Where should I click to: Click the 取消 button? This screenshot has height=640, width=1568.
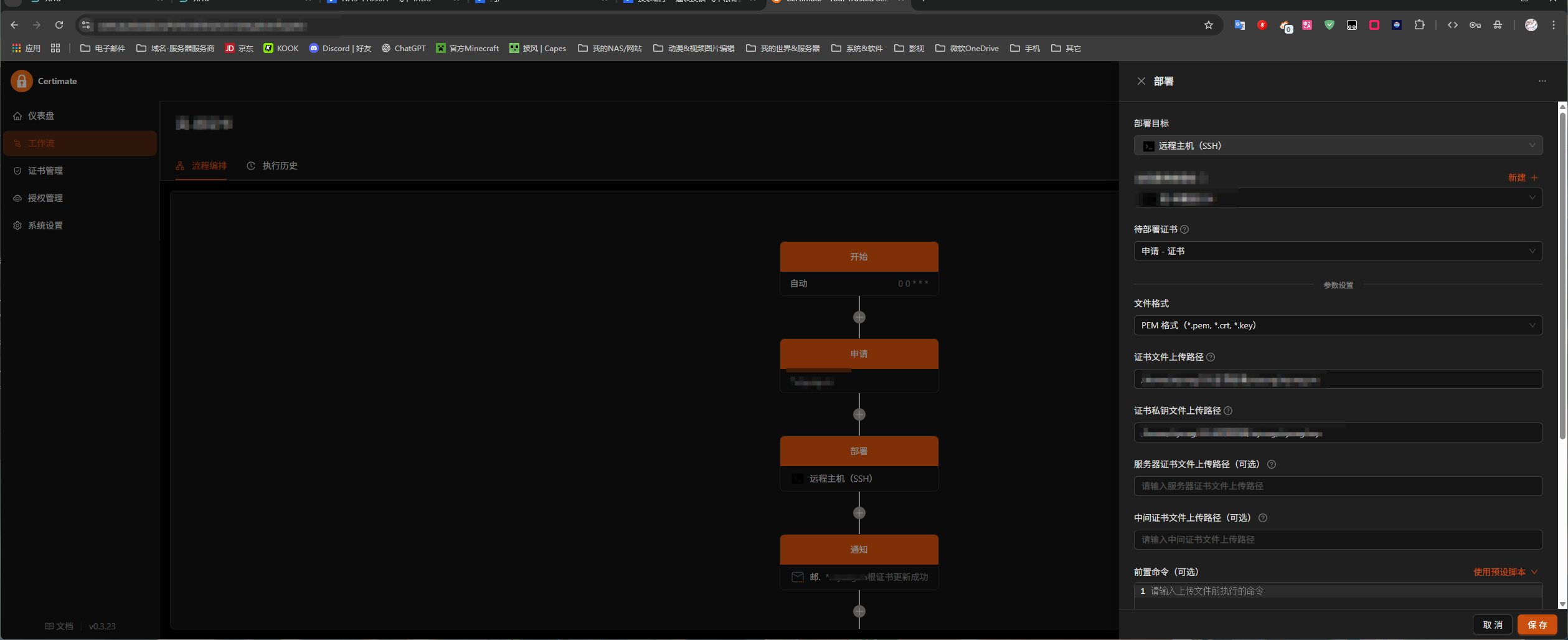pyautogui.click(x=1492, y=624)
